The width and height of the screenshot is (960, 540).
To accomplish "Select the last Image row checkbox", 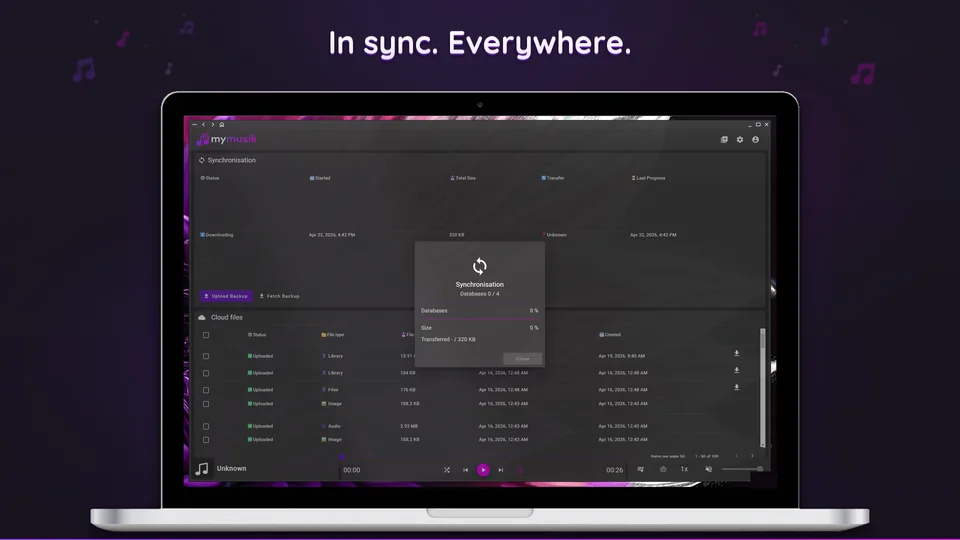I will click(206, 440).
